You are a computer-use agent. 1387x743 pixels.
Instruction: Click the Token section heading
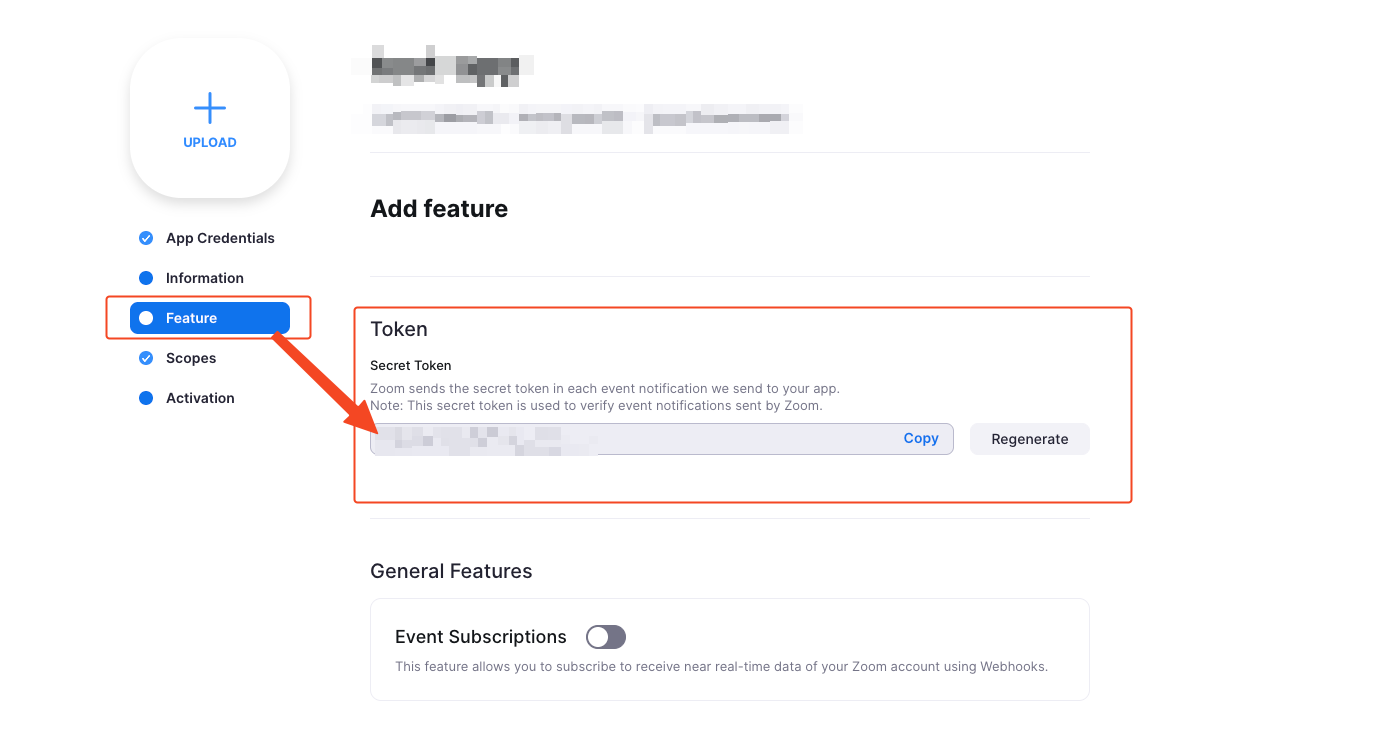[x=399, y=329]
